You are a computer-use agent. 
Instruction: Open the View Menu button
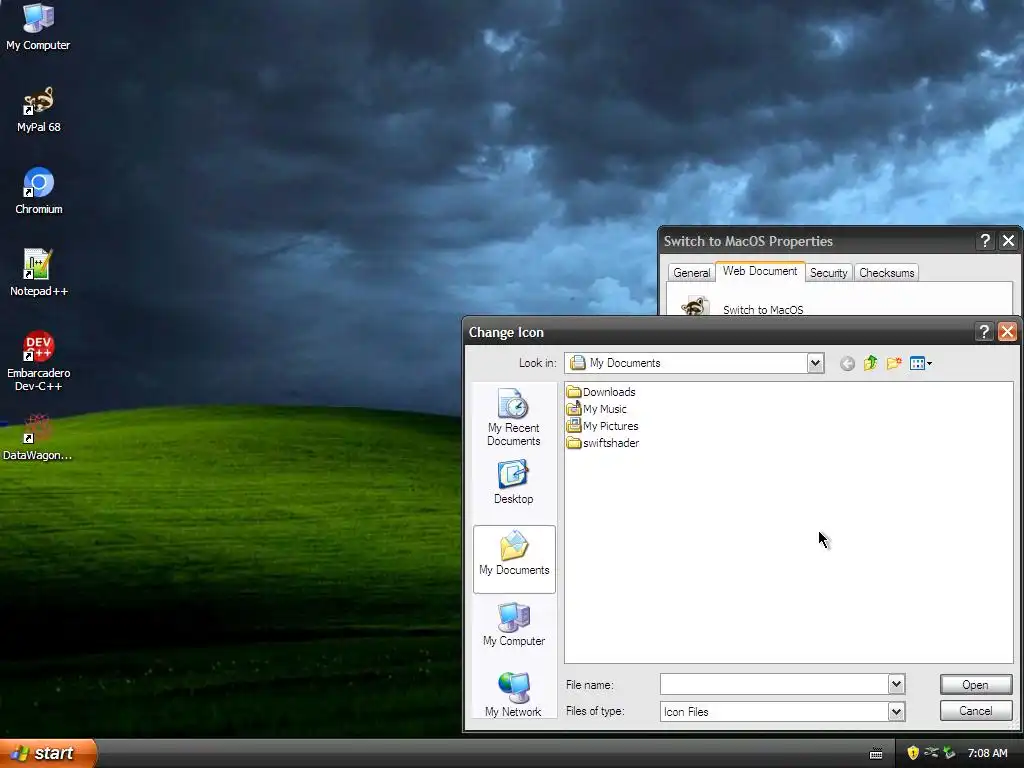coord(920,363)
